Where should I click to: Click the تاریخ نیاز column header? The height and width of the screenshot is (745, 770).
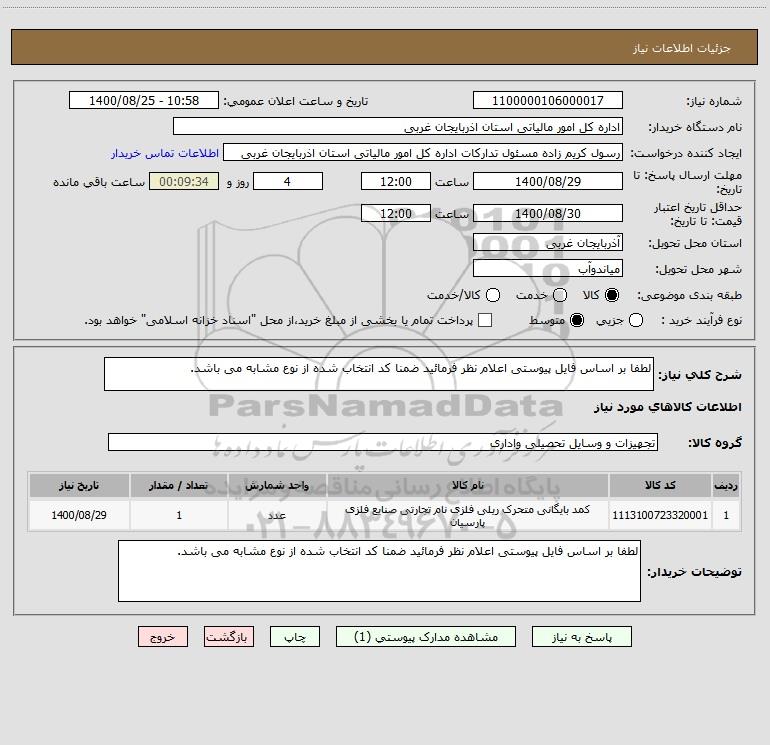coord(79,486)
